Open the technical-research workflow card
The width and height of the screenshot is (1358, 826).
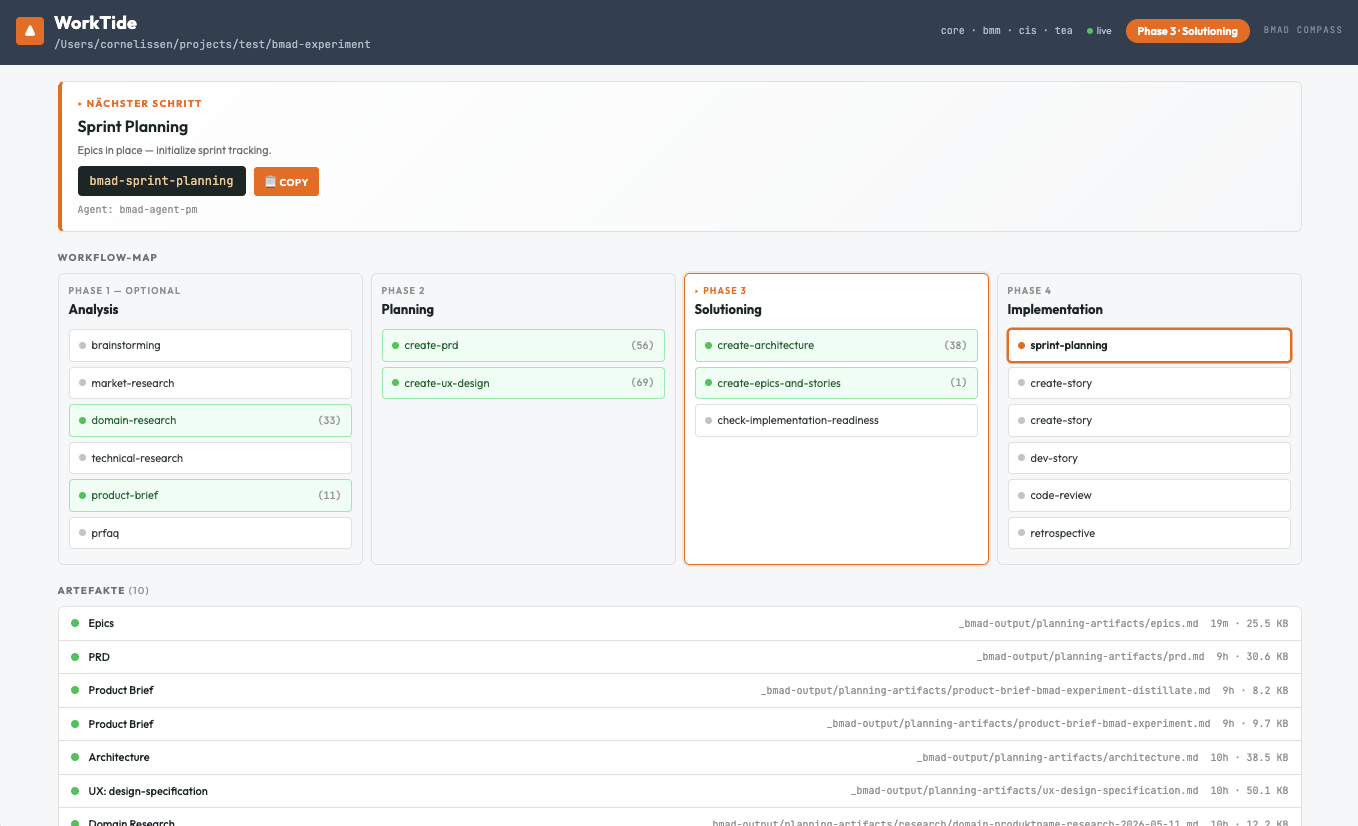click(210, 458)
